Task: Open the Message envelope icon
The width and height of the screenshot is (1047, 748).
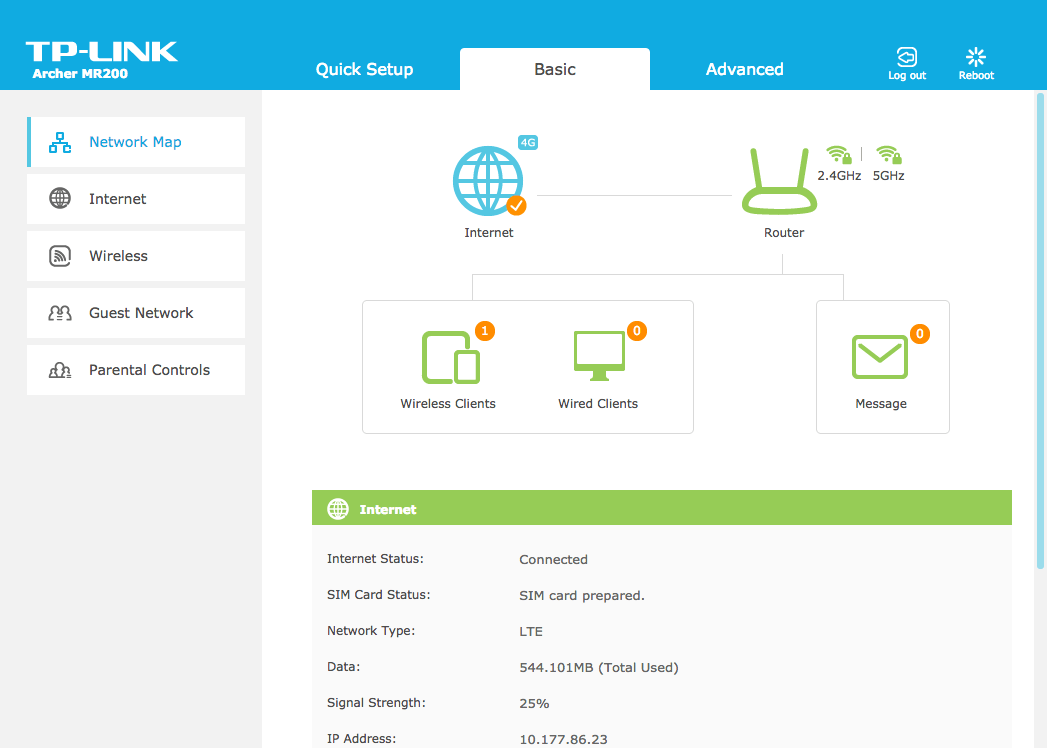Action: pyautogui.click(x=880, y=357)
